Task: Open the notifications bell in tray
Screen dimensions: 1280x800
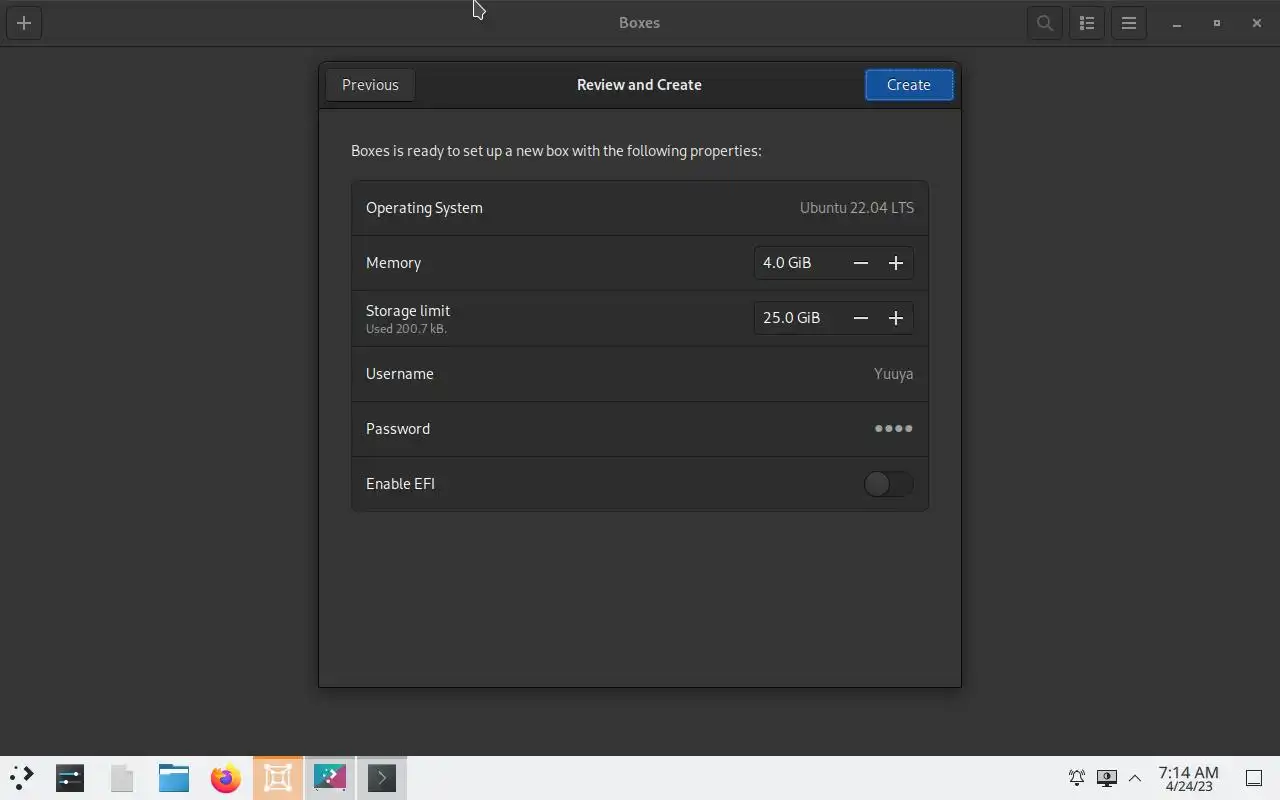Action: point(1077,778)
